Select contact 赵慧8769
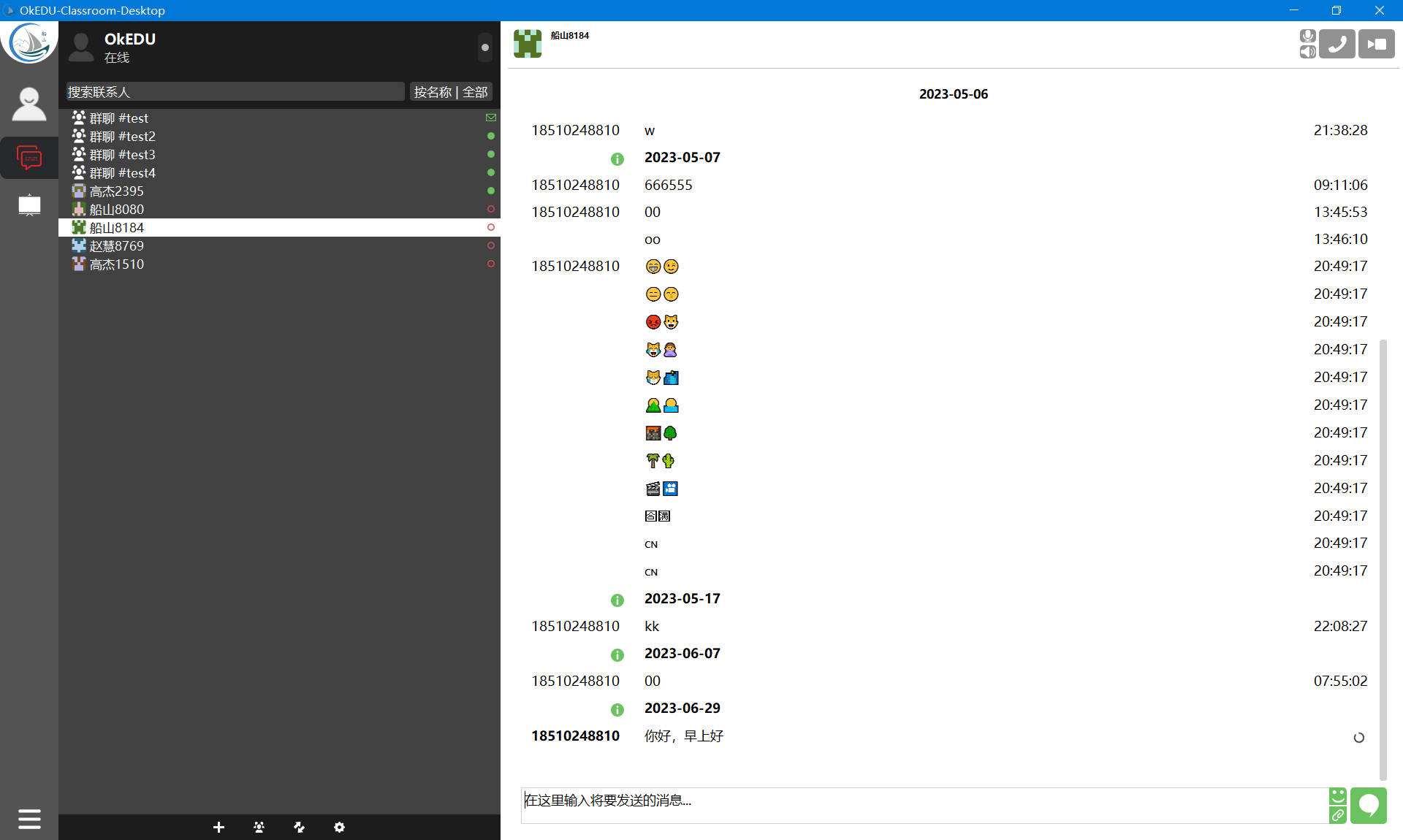This screenshot has height=840, width=1403. 117,246
